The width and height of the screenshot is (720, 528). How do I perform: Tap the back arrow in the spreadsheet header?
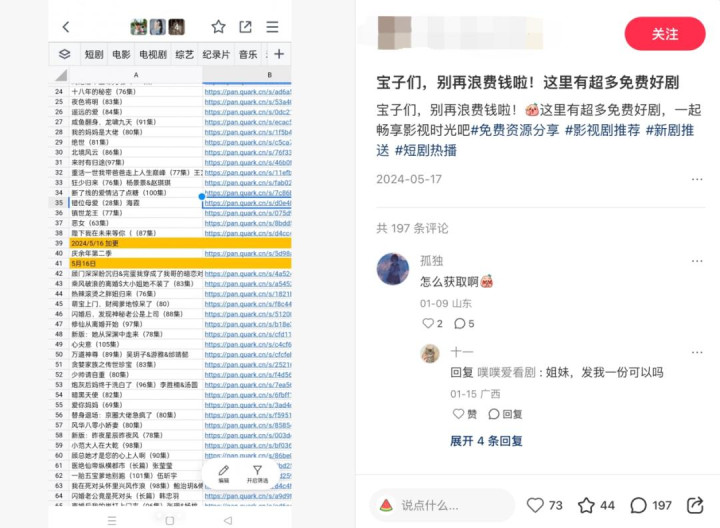tap(66, 27)
